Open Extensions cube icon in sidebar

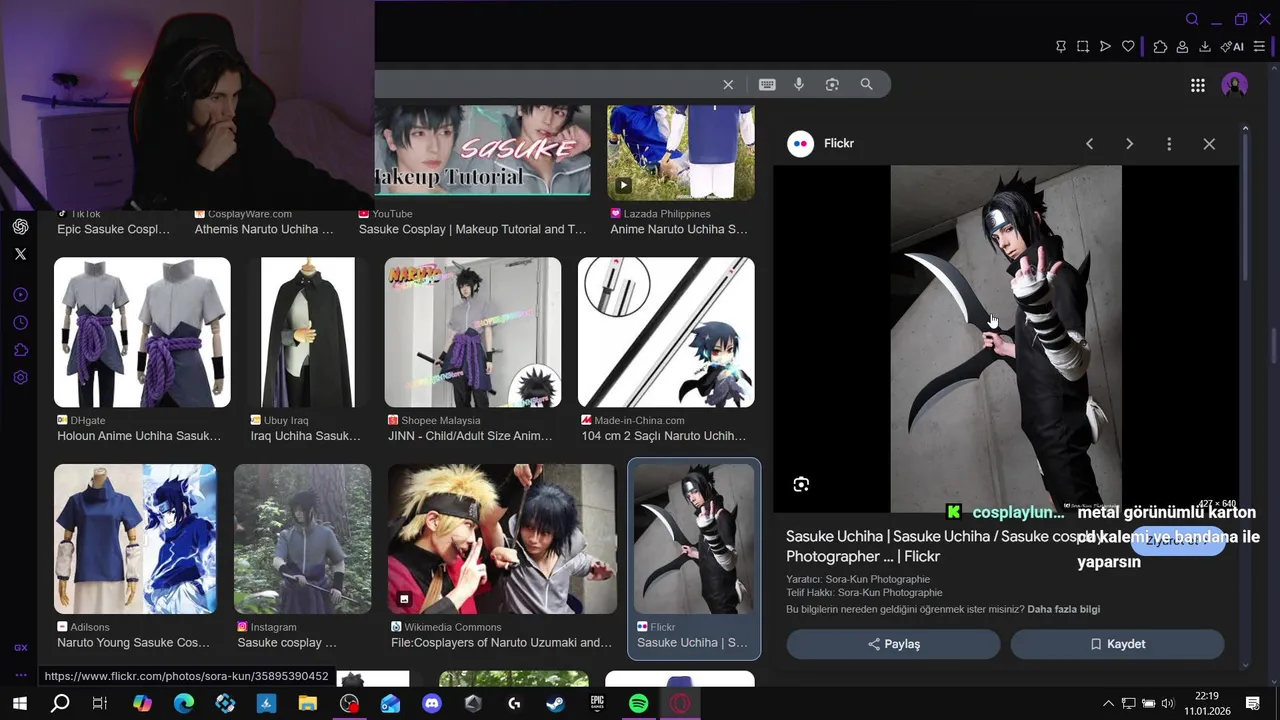point(20,350)
